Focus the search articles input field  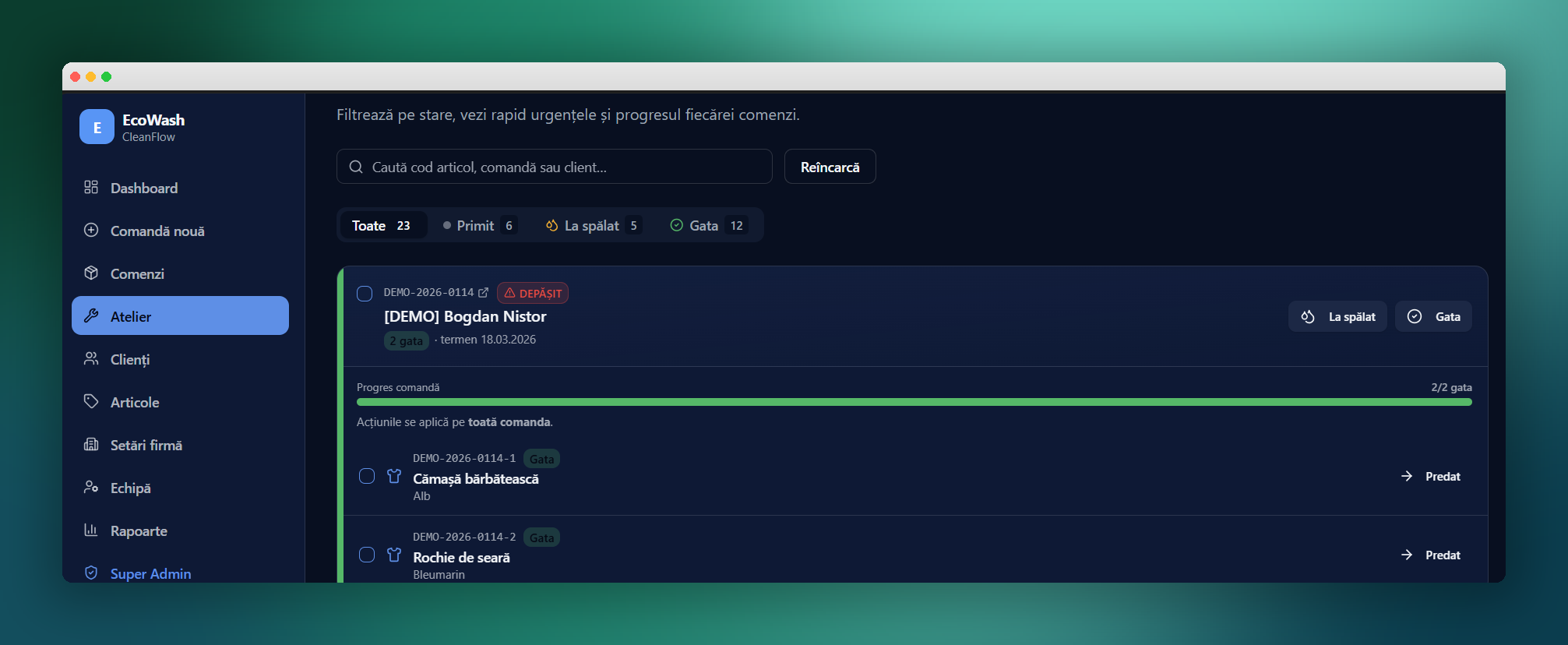point(554,167)
